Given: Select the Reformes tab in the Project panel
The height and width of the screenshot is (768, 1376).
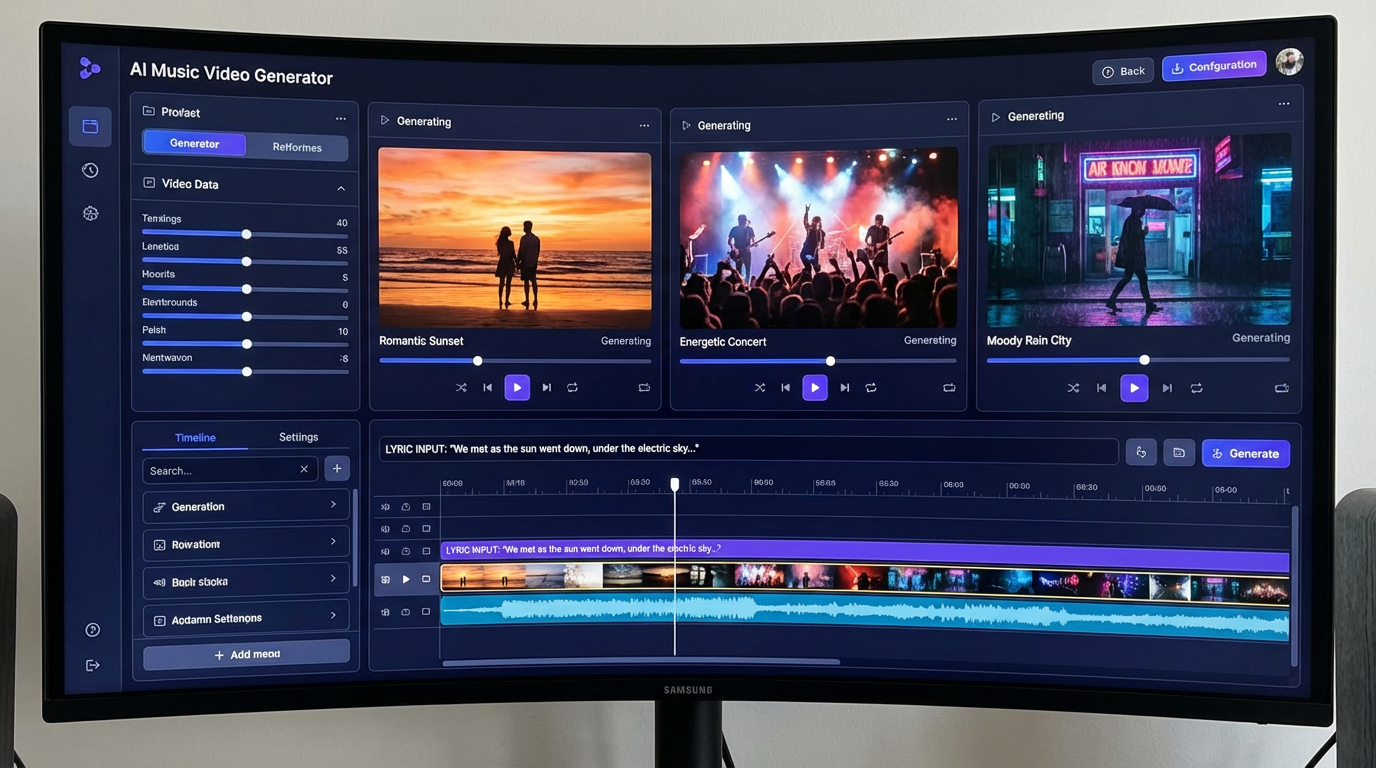Looking at the screenshot, I should point(296,146).
